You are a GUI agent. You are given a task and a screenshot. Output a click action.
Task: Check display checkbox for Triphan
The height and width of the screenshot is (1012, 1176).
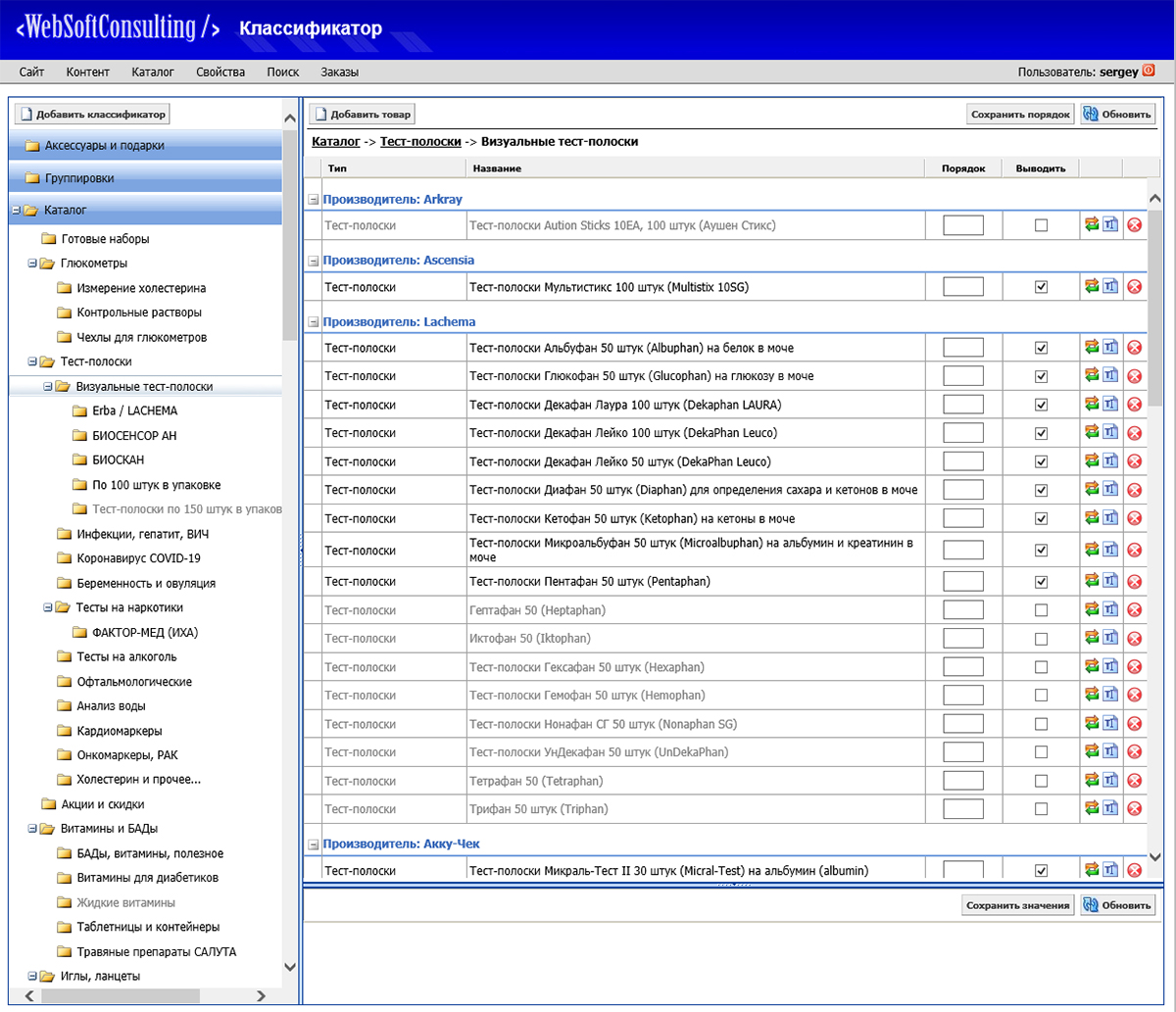click(1041, 808)
